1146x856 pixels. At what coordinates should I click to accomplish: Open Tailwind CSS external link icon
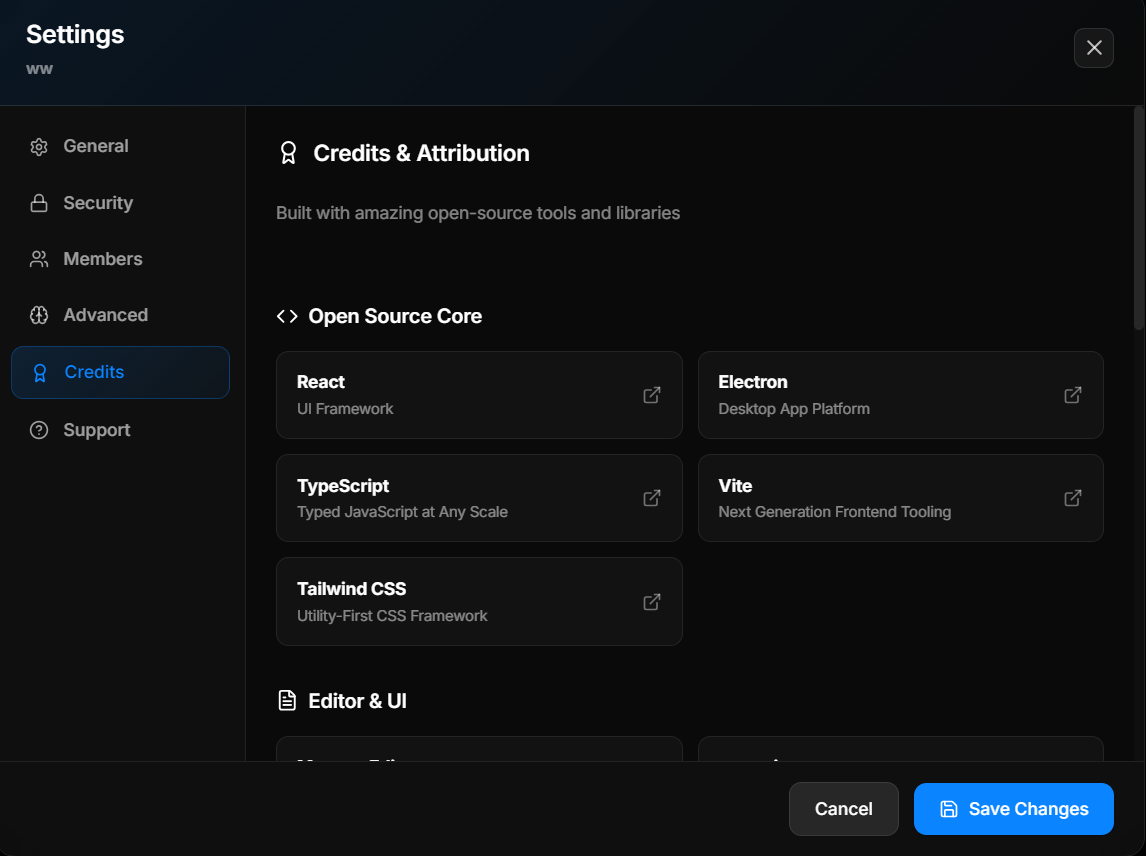(652, 602)
